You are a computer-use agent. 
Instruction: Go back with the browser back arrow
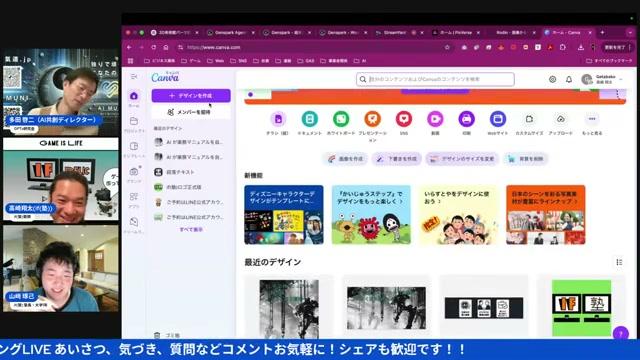(129, 47)
